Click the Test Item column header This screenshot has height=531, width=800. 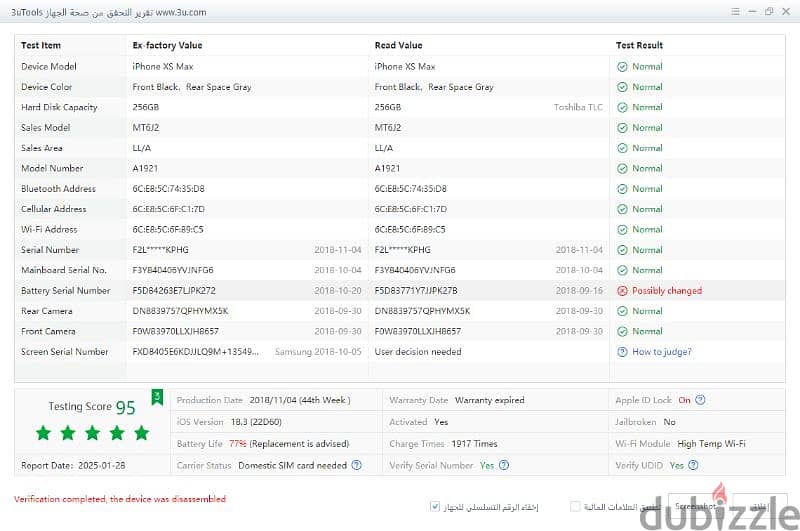click(x=41, y=45)
